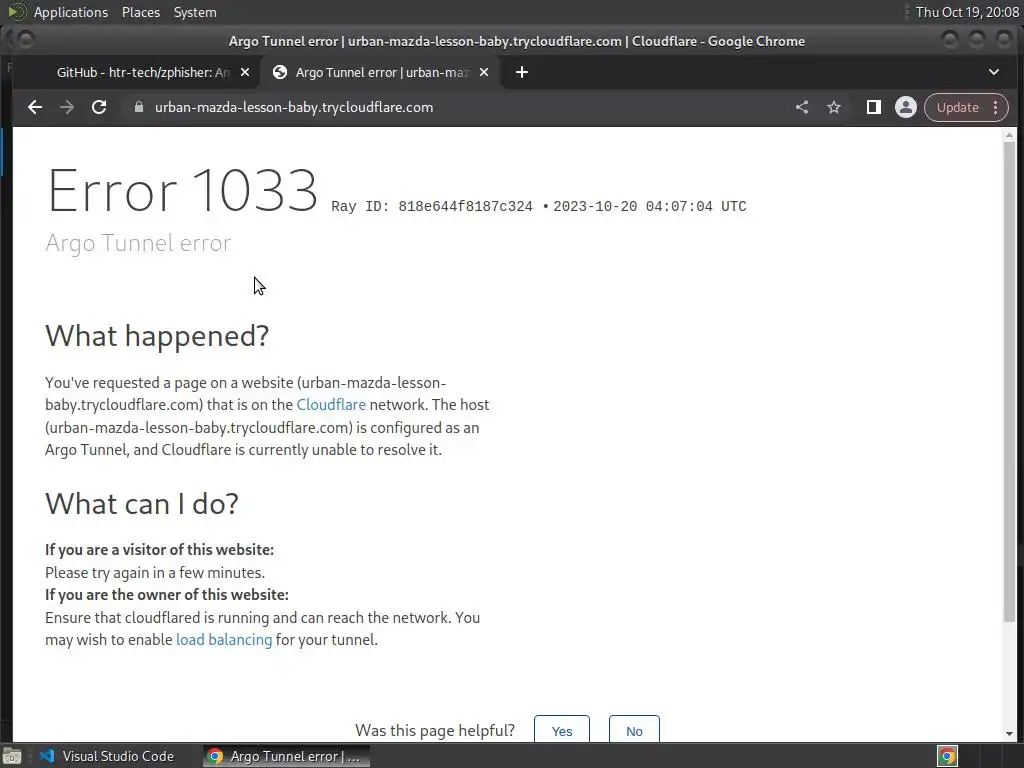Open the Cloudflare link in the text
This screenshot has height=768, width=1024.
point(331,405)
